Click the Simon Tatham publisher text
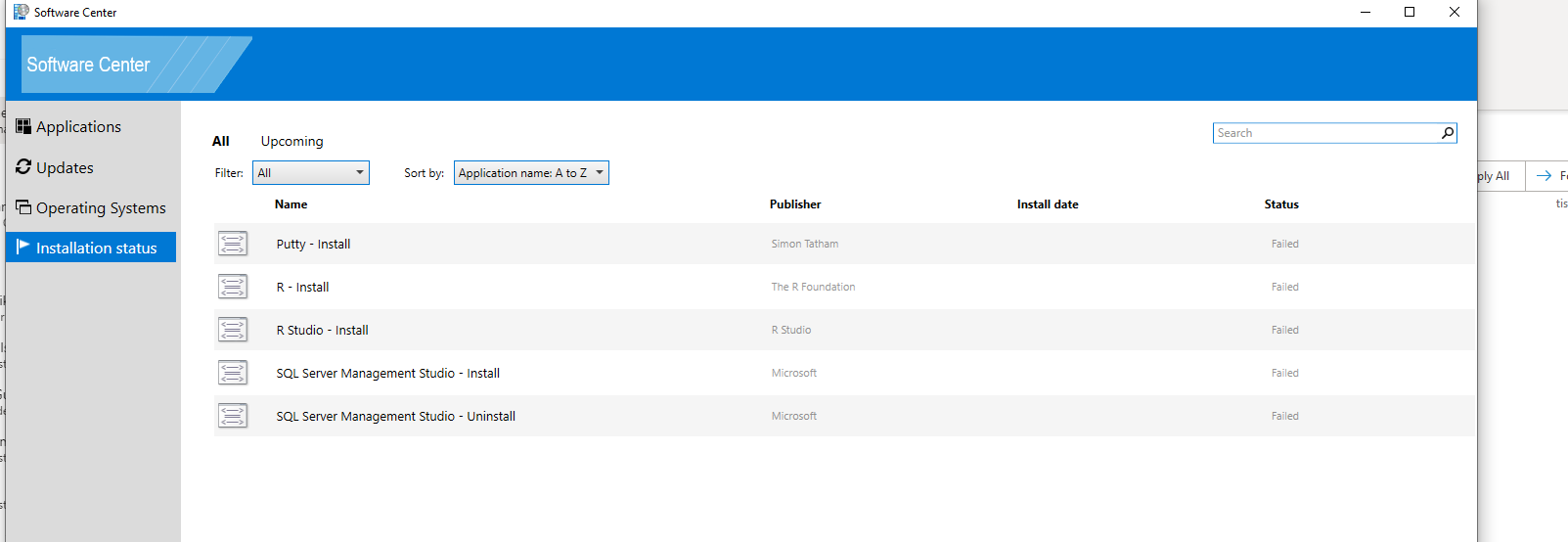 pyautogui.click(x=804, y=245)
